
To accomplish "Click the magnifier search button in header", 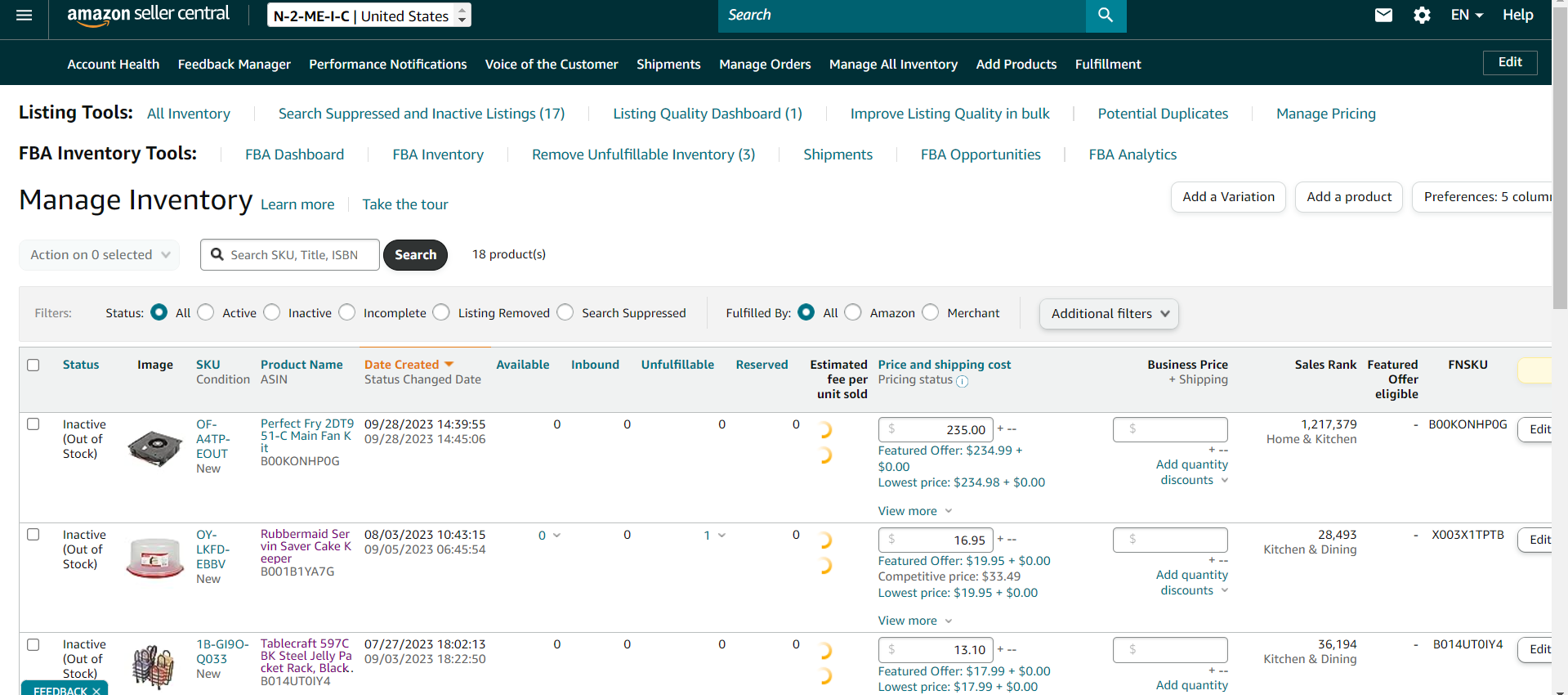I will click(1106, 16).
